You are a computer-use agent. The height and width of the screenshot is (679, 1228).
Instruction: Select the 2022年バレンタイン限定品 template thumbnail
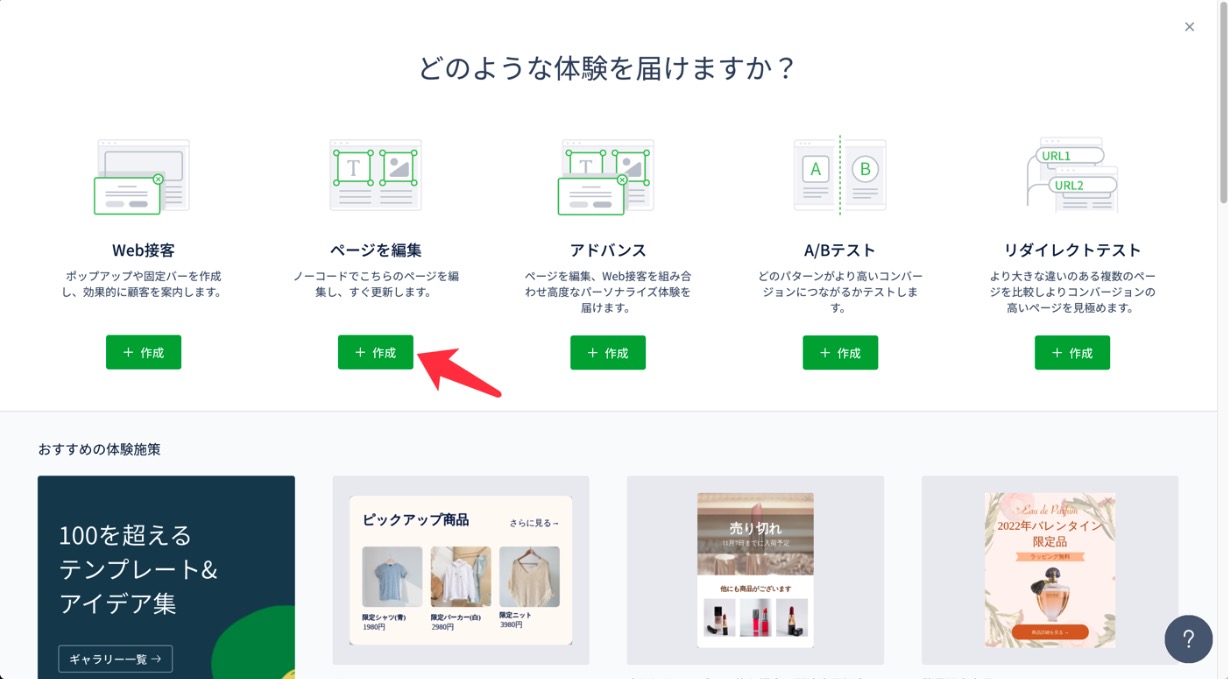click(1050, 570)
